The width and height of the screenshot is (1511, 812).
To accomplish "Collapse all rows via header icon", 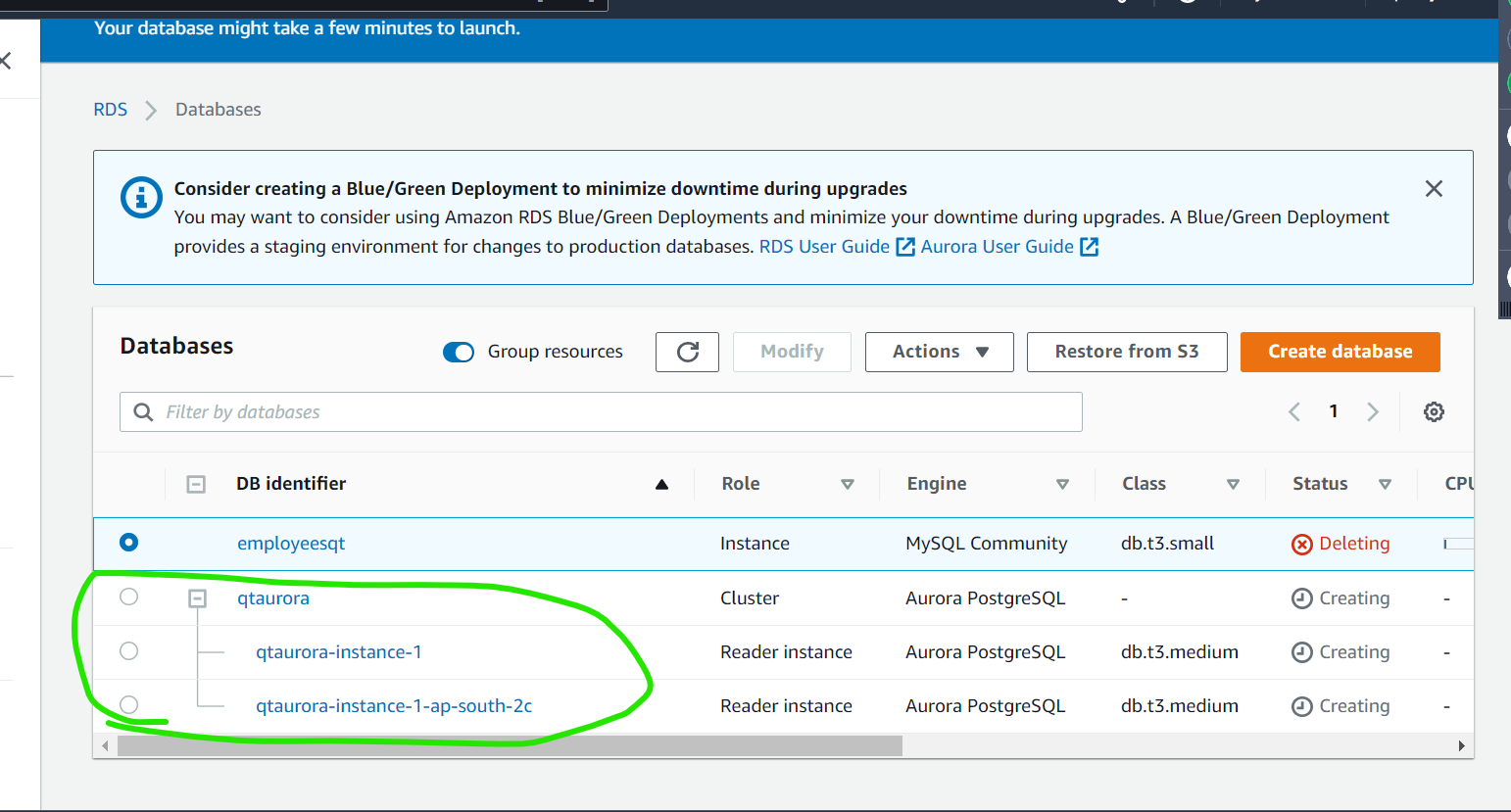I will point(196,484).
